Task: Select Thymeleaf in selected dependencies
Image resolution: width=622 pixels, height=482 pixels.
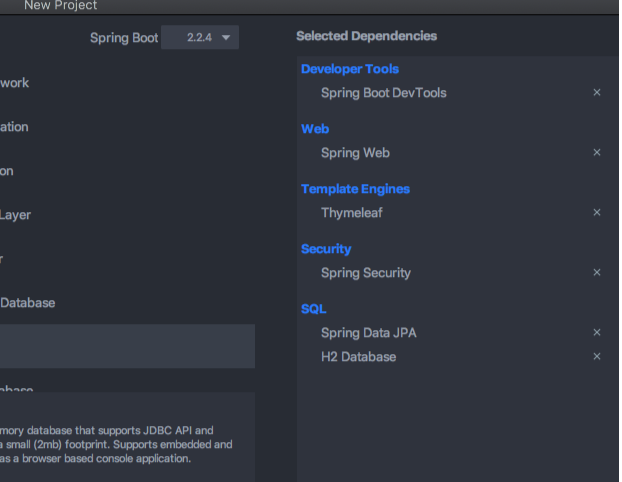Action: [352, 213]
